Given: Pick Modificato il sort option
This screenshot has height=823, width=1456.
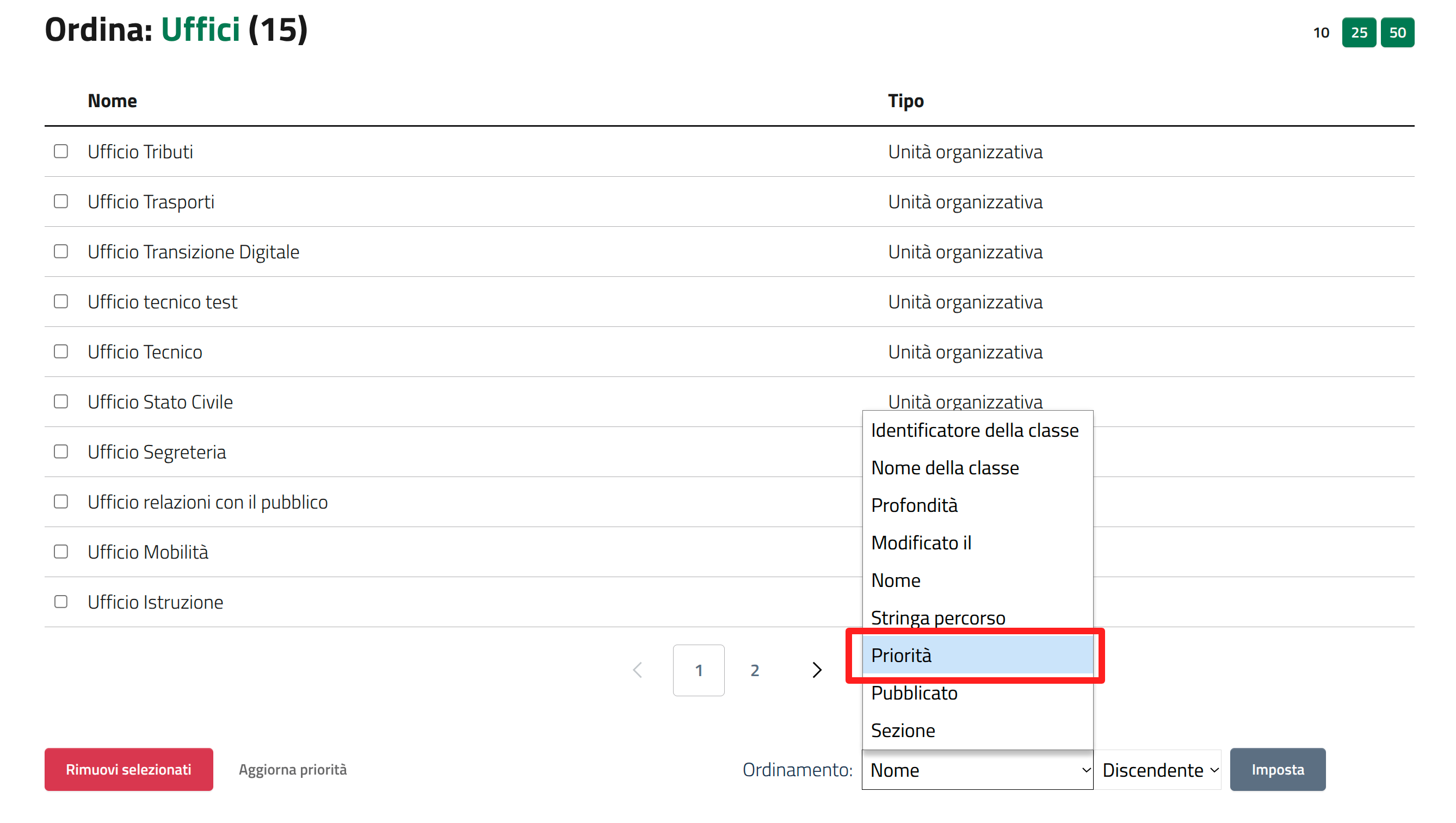Looking at the screenshot, I should (x=977, y=543).
